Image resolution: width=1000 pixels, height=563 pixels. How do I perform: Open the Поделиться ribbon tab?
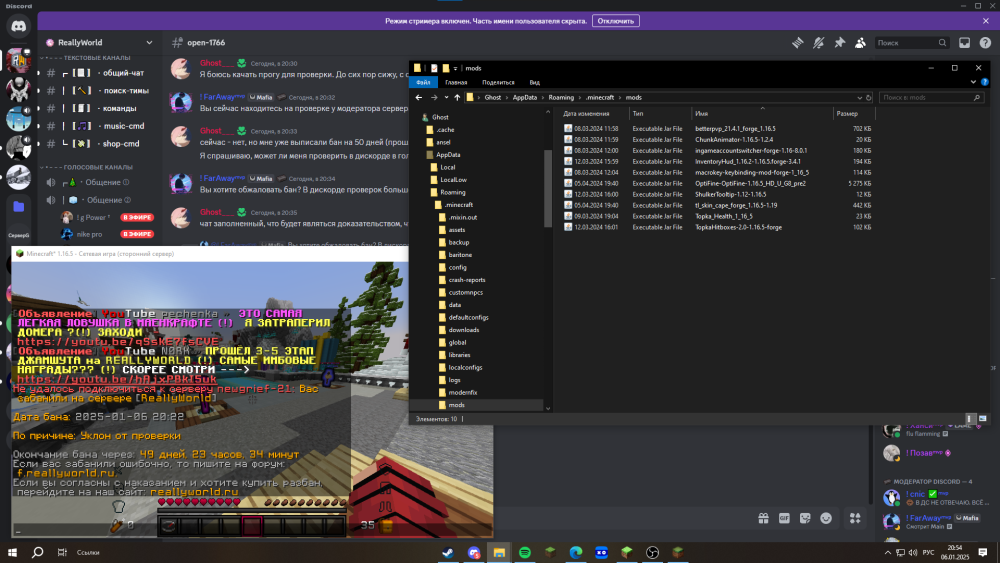[x=498, y=82]
